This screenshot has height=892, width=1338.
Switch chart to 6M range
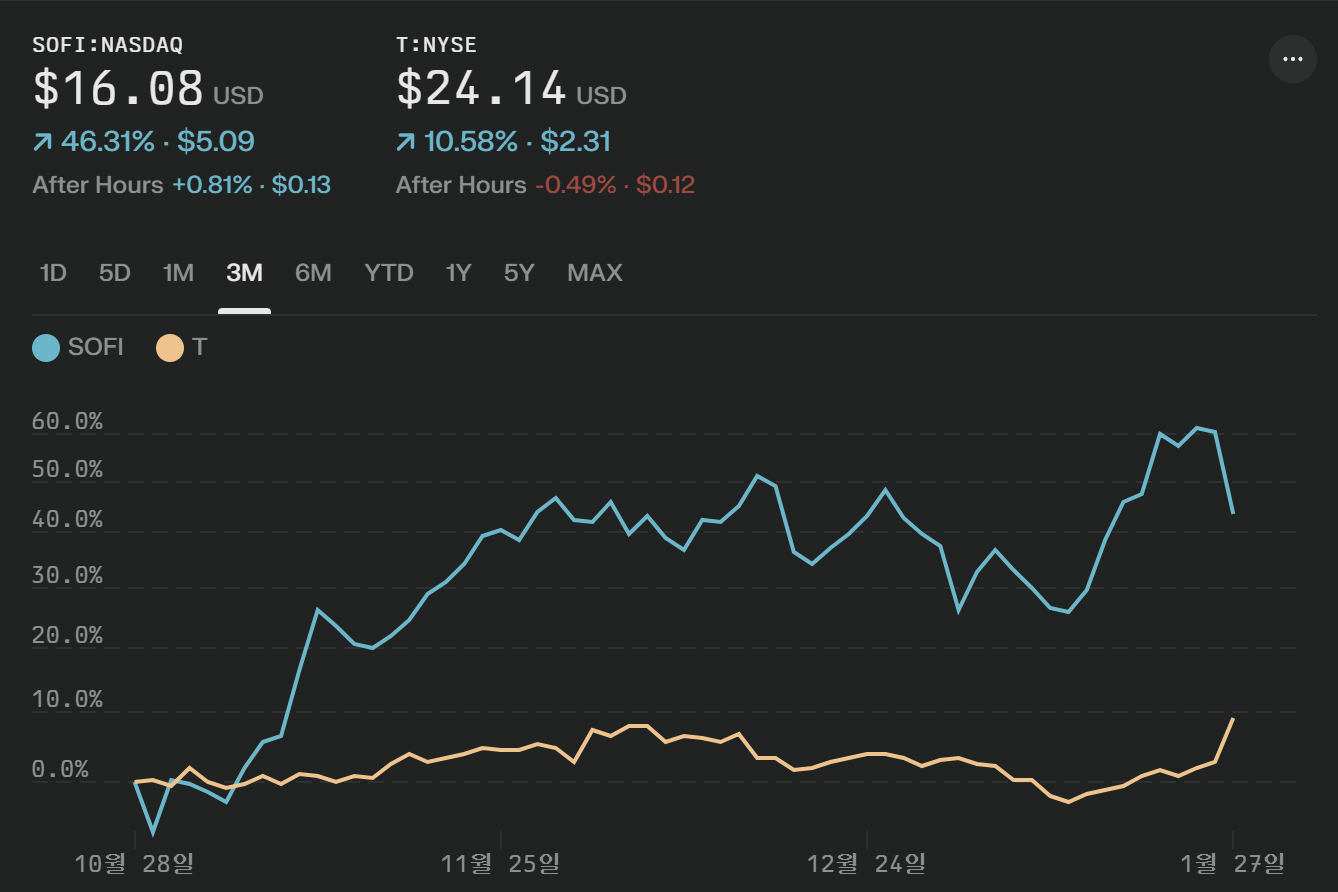click(x=313, y=273)
